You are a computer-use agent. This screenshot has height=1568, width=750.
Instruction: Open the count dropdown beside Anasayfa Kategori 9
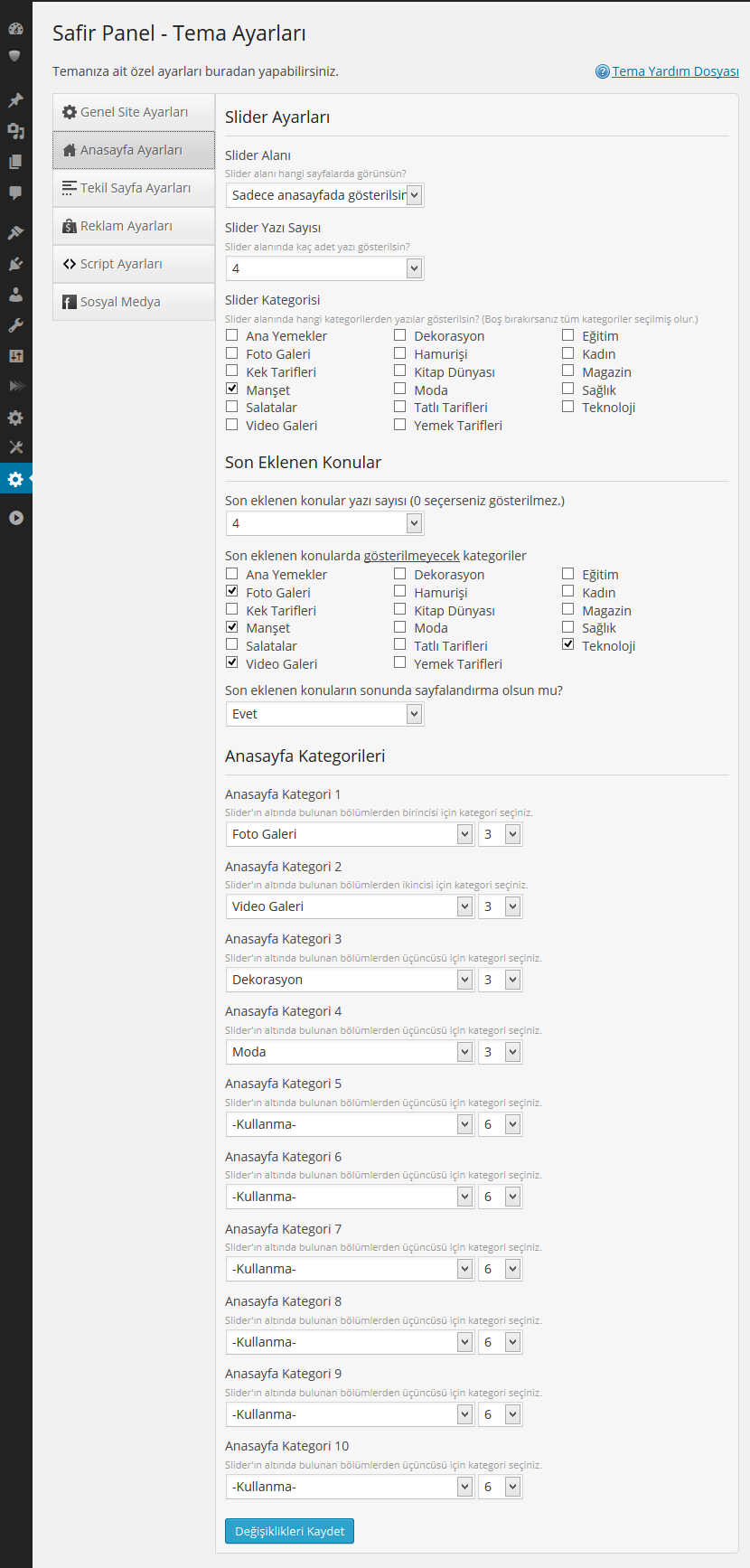[x=500, y=1414]
